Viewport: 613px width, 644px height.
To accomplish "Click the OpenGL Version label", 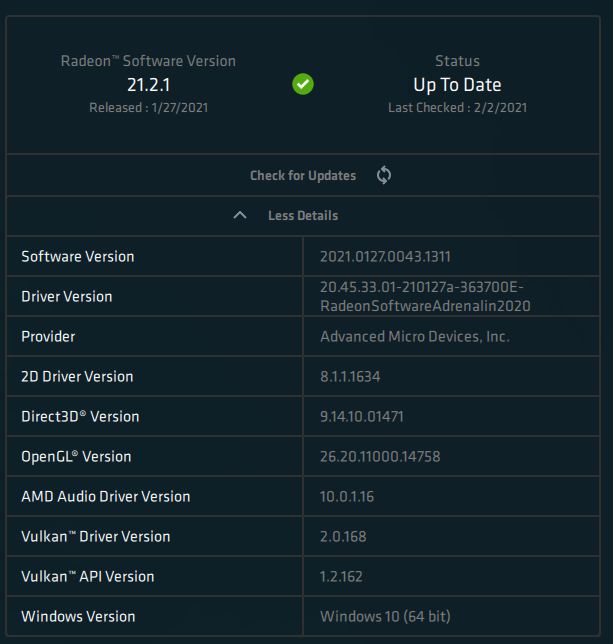I will tap(76, 457).
